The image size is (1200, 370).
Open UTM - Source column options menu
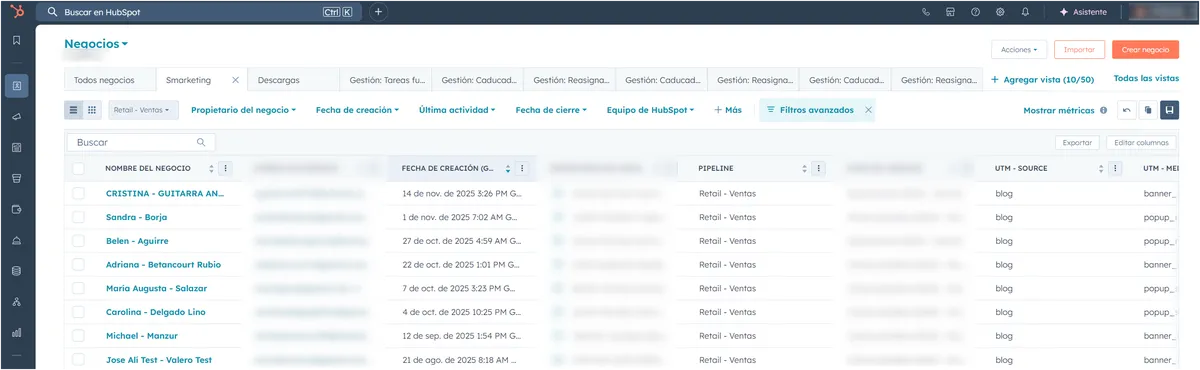click(1116, 169)
